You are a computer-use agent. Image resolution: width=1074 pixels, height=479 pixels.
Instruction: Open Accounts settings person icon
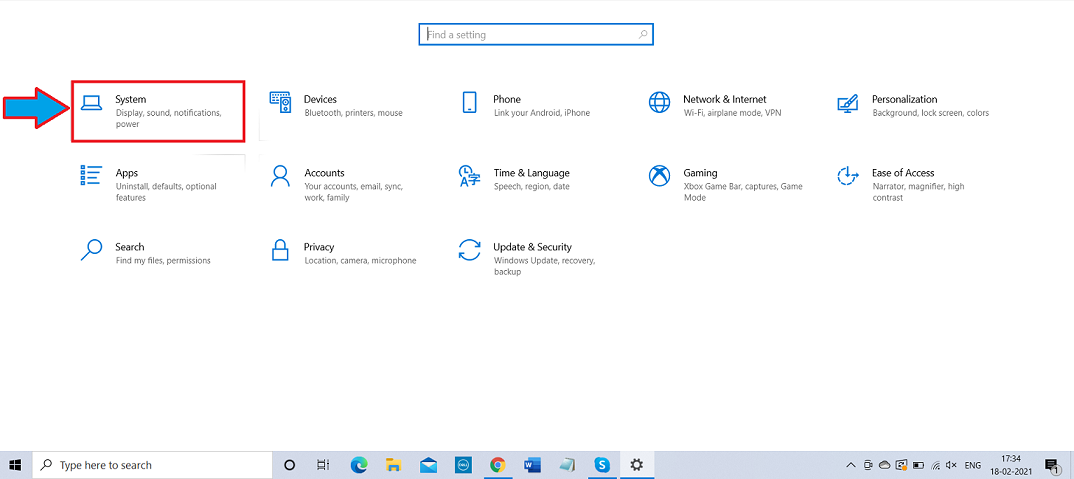pyautogui.click(x=280, y=177)
